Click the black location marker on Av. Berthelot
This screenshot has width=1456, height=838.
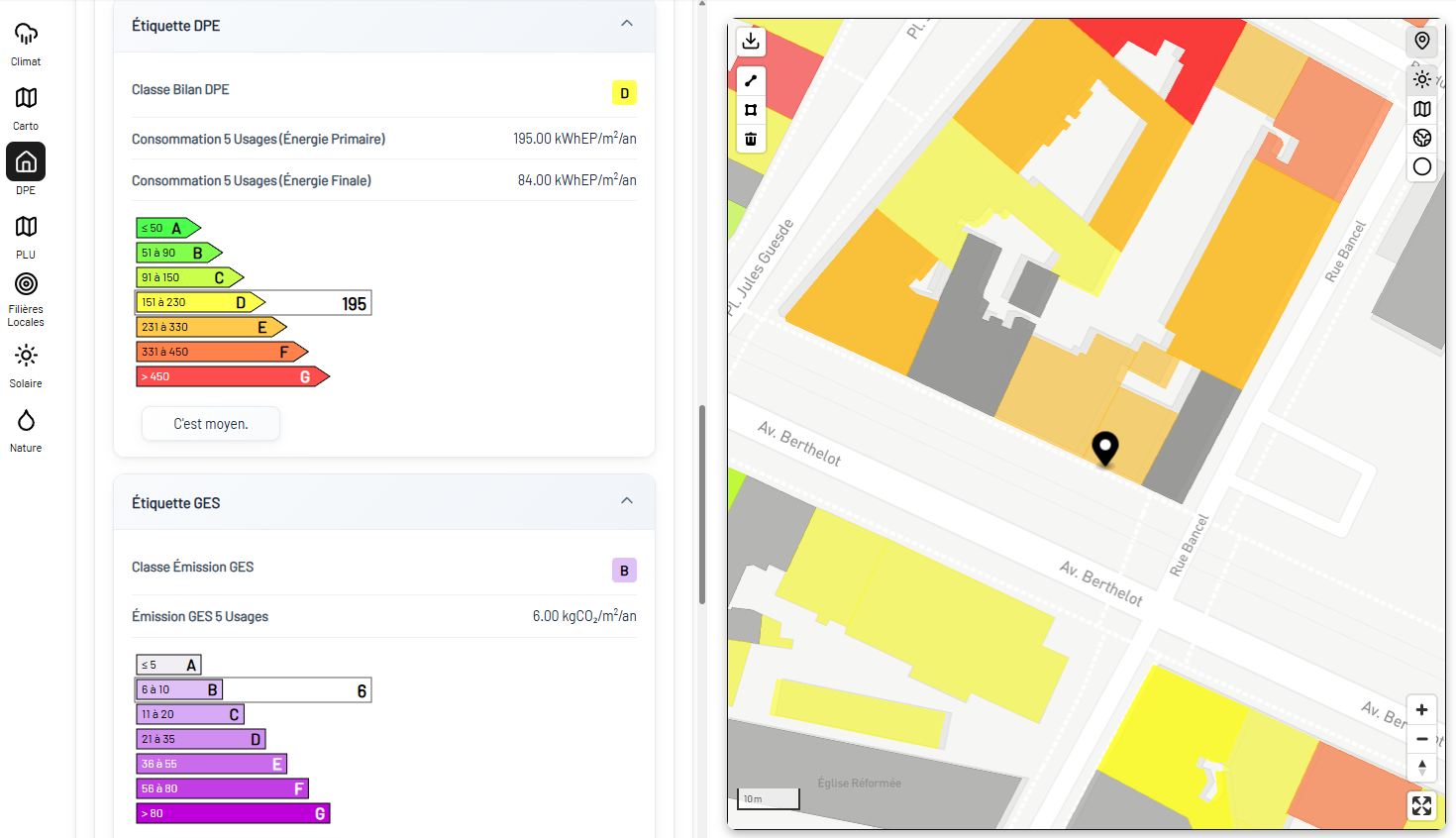point(1104,449)
